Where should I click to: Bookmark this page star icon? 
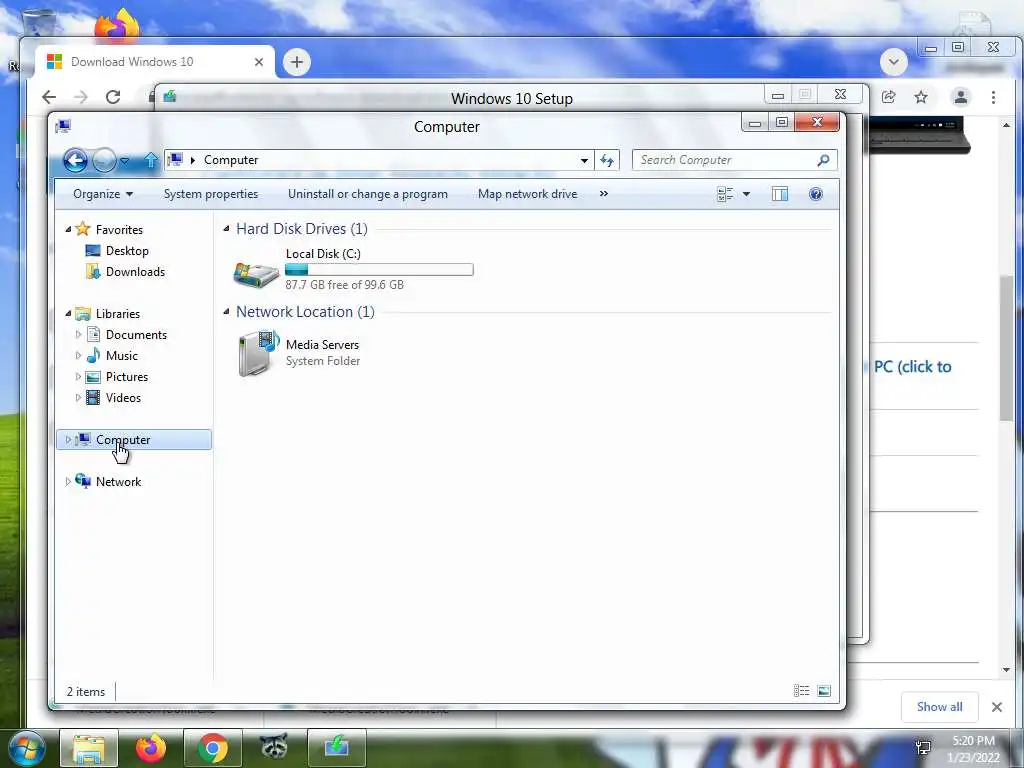tap(921, 97)
